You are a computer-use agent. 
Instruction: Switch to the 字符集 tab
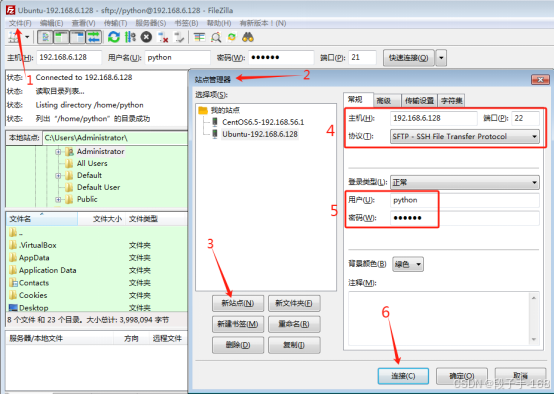(x=452, y=101)
